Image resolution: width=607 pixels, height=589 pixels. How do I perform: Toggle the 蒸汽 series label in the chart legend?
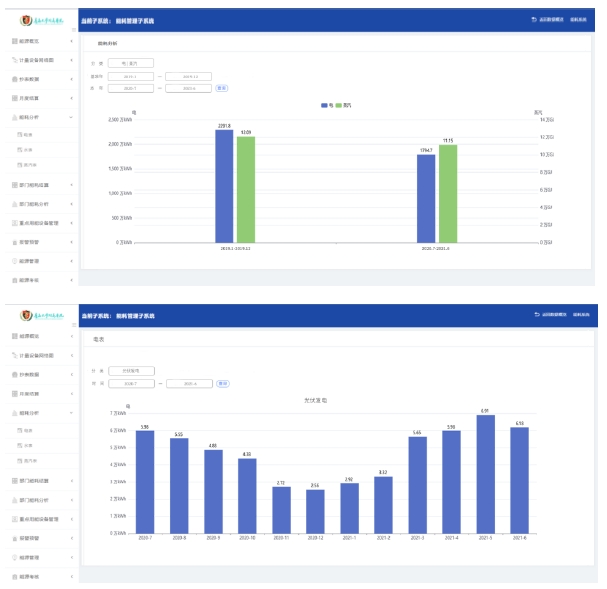[x=347, y=104]
